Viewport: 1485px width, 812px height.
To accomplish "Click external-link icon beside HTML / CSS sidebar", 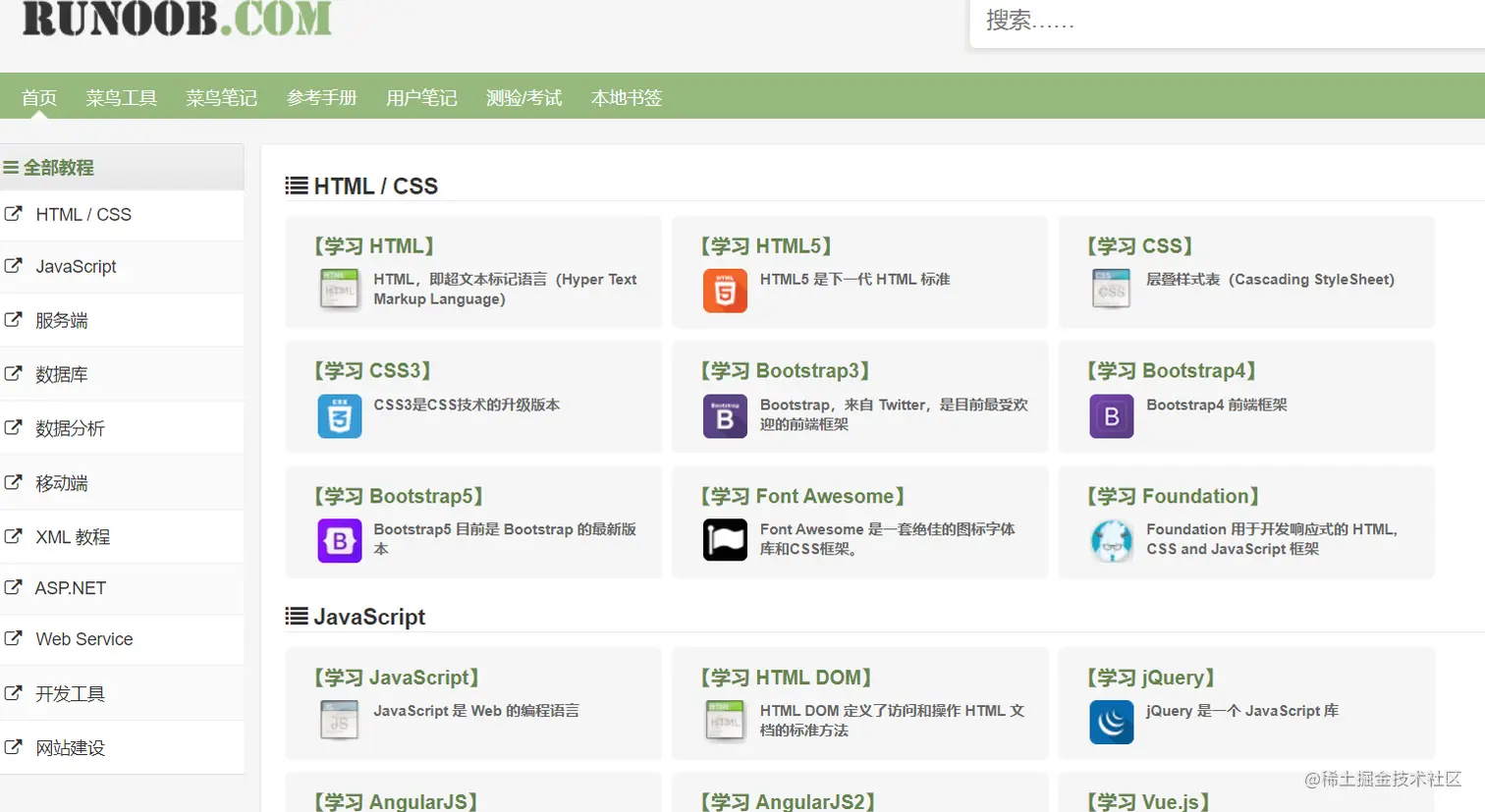I will click(14, 213).
